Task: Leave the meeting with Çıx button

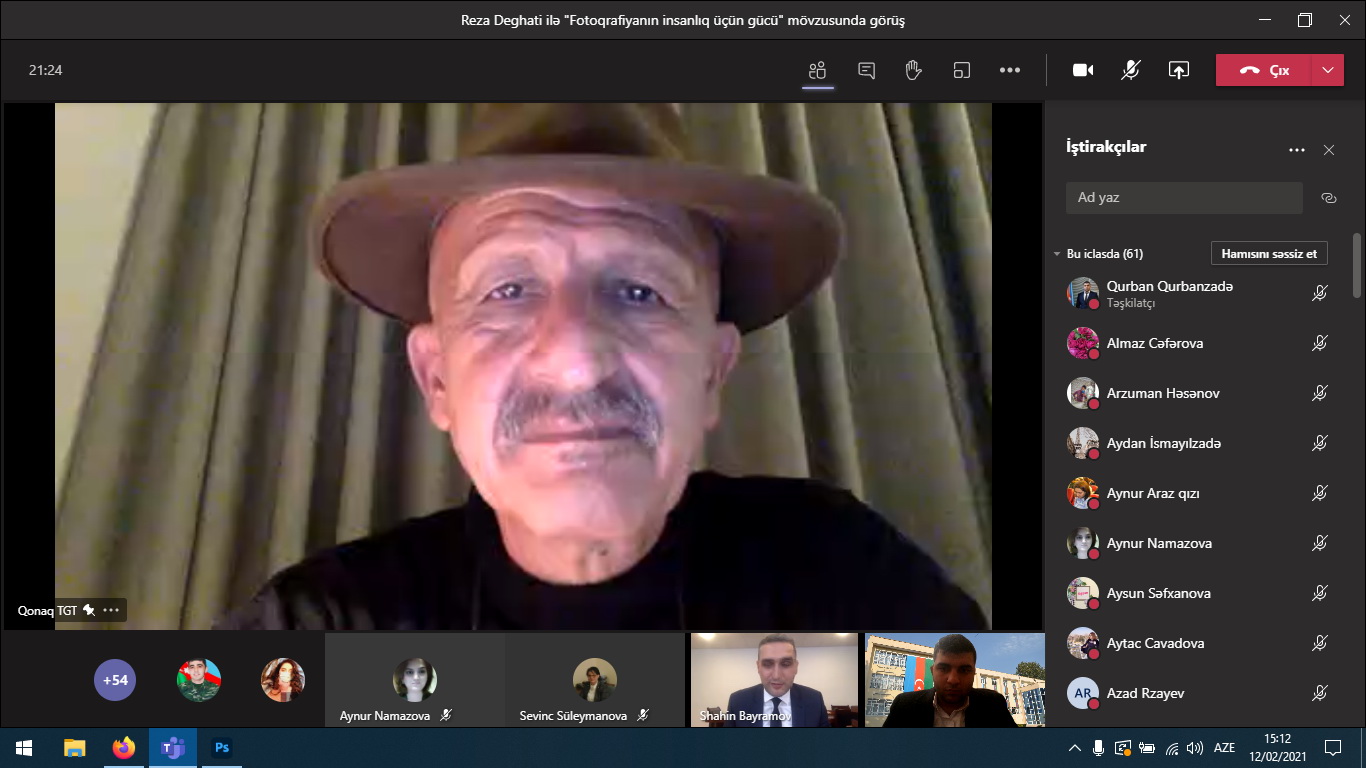Action: click(1263, 70)
